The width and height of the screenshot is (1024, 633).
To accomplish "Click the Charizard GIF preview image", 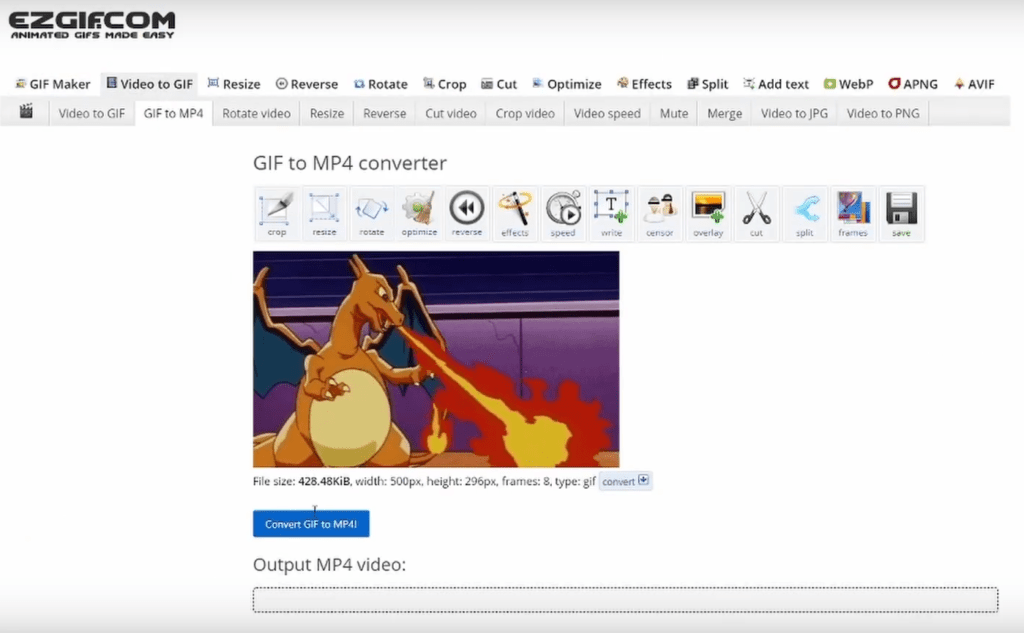I will [436, 359].
